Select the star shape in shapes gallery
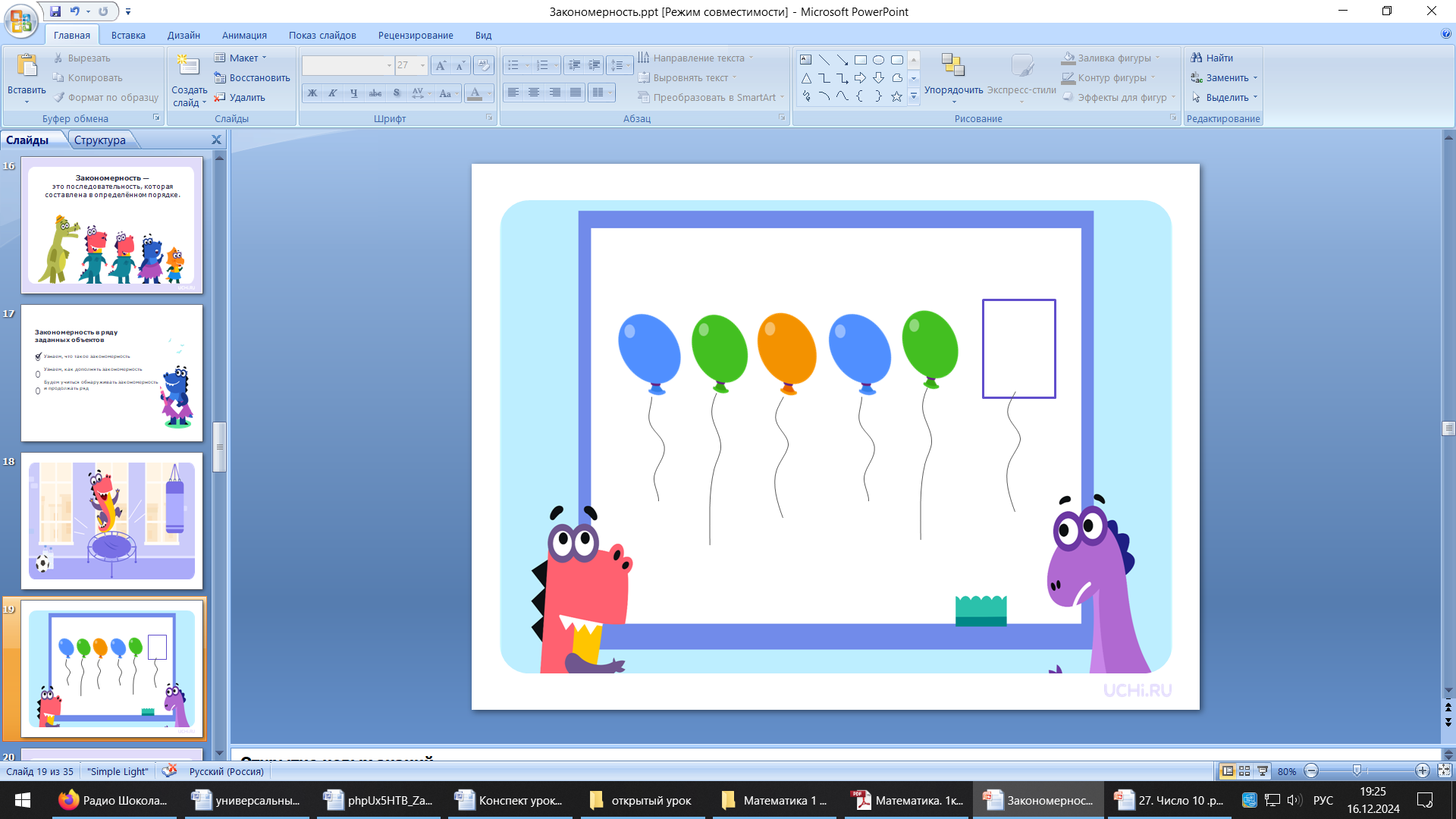The height and width of the screenshot is (819, 1456). click(896, 96)
